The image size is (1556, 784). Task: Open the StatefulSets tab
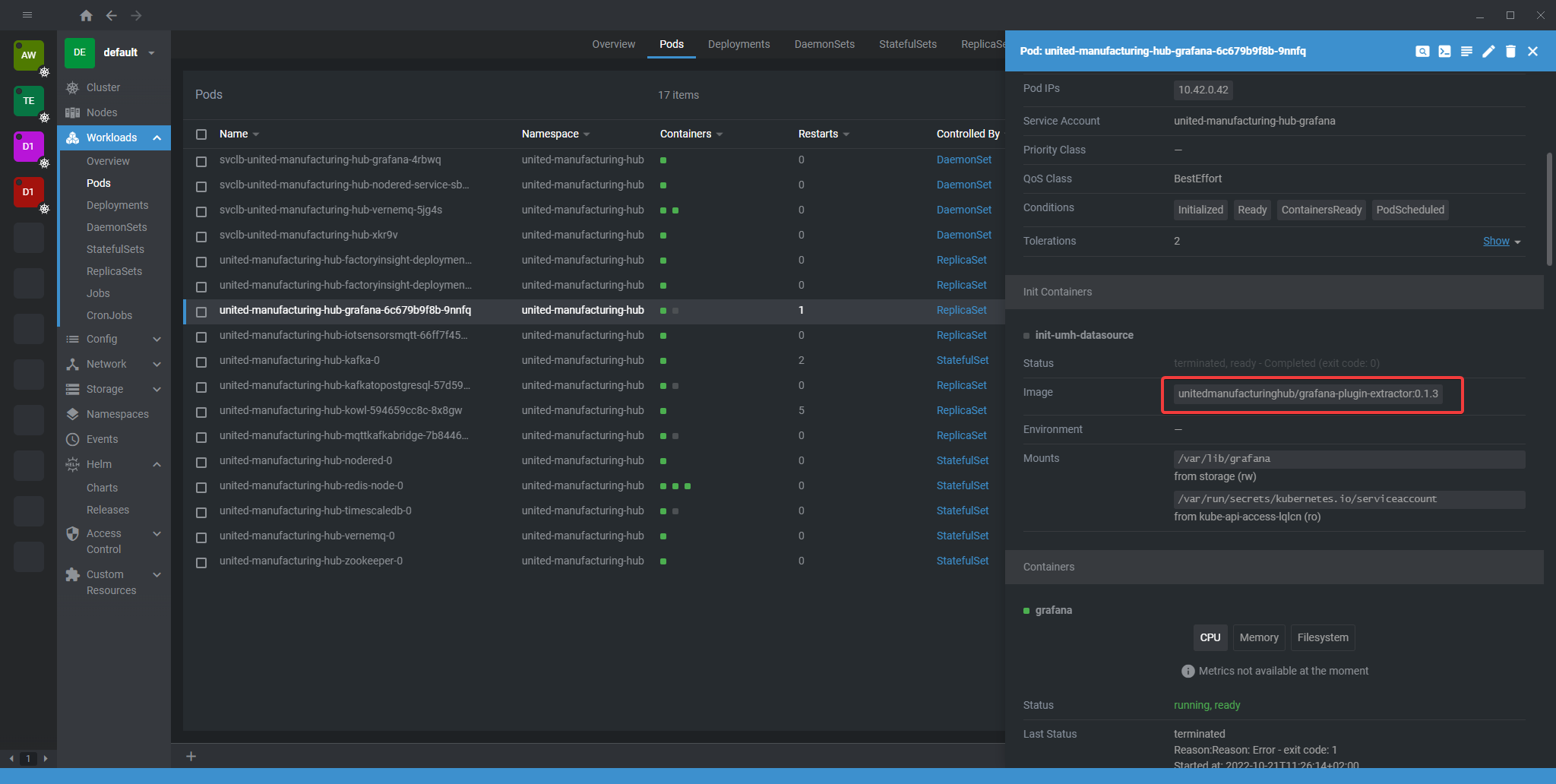click(907, 44)
